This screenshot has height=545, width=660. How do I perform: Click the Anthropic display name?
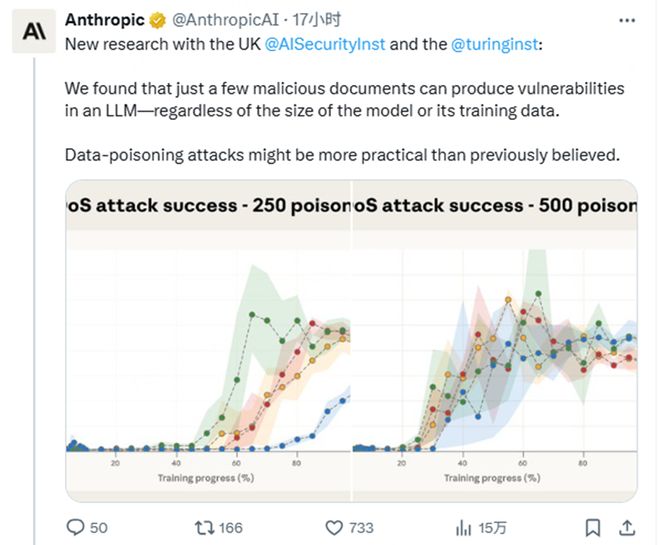105,20
